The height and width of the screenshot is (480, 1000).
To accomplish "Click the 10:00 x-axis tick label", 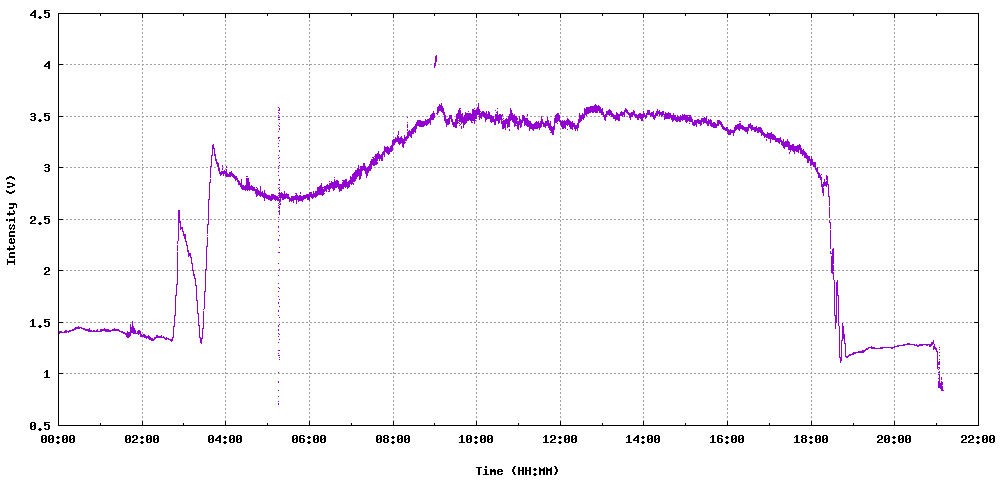I will pos(476,439).
